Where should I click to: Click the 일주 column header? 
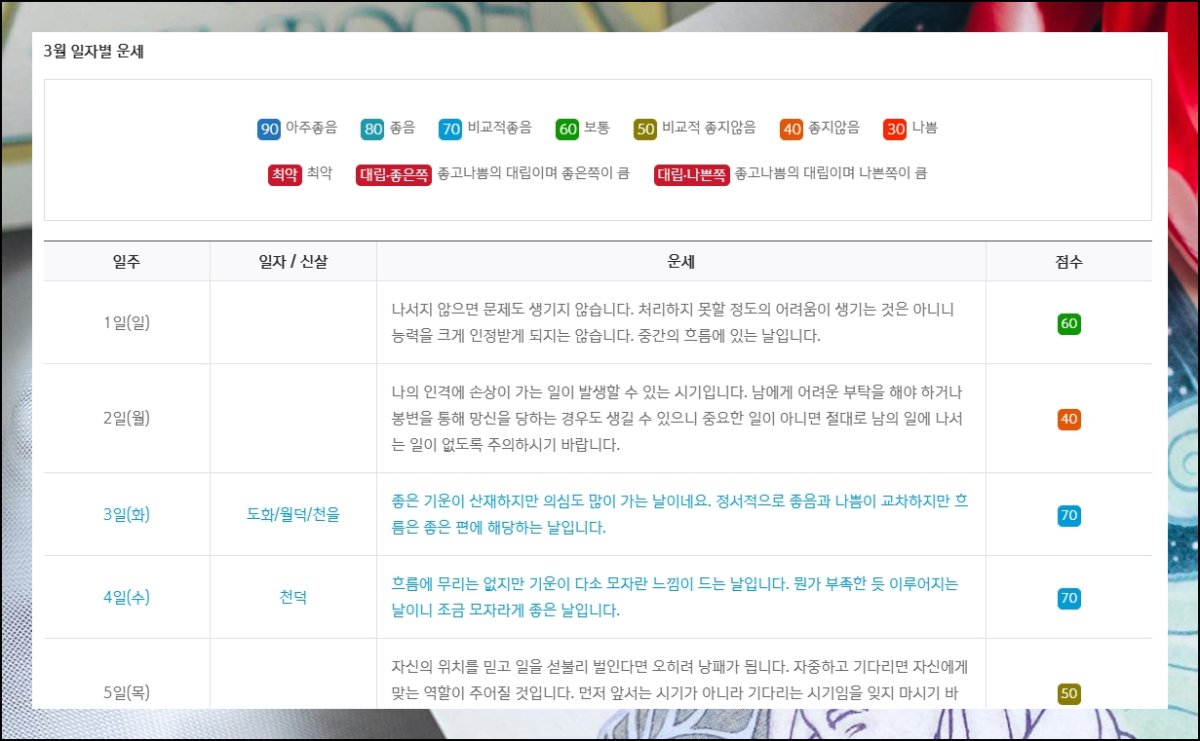127,262
